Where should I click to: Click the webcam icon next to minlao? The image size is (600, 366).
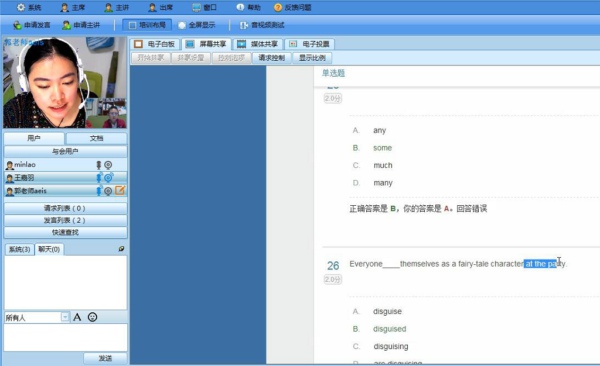tap(108, 165)
